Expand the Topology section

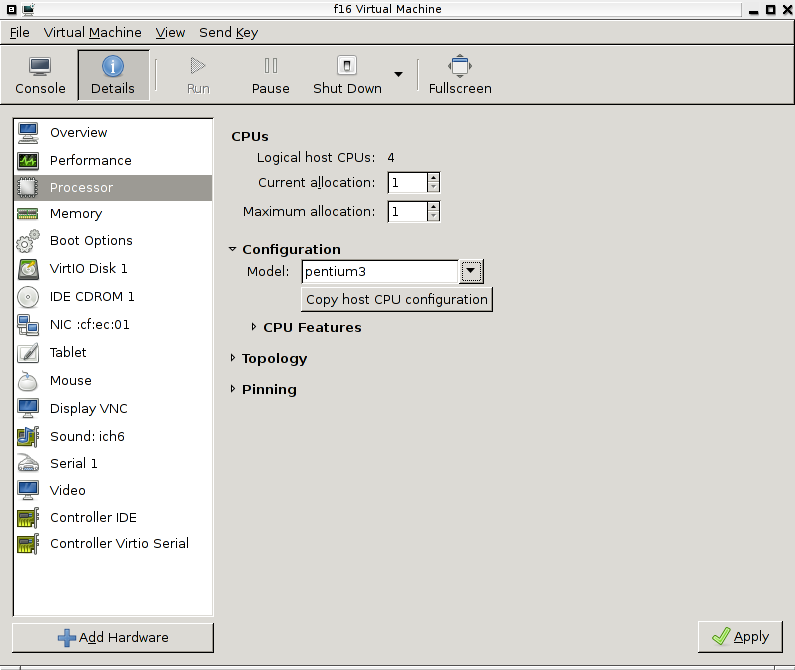[x=233, y=358]
